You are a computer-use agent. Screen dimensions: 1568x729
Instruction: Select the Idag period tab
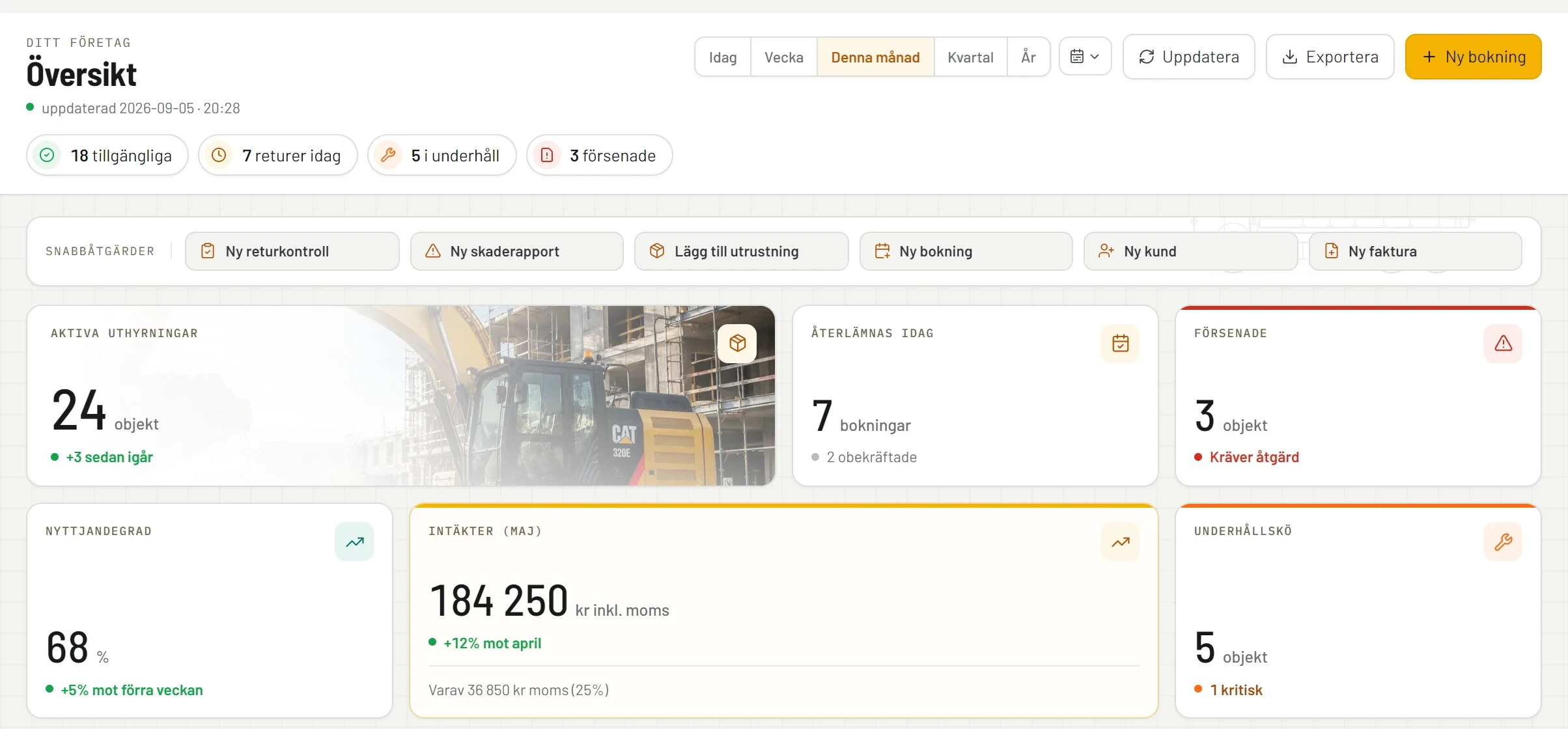pyautogui.click(x=723, y=57)
